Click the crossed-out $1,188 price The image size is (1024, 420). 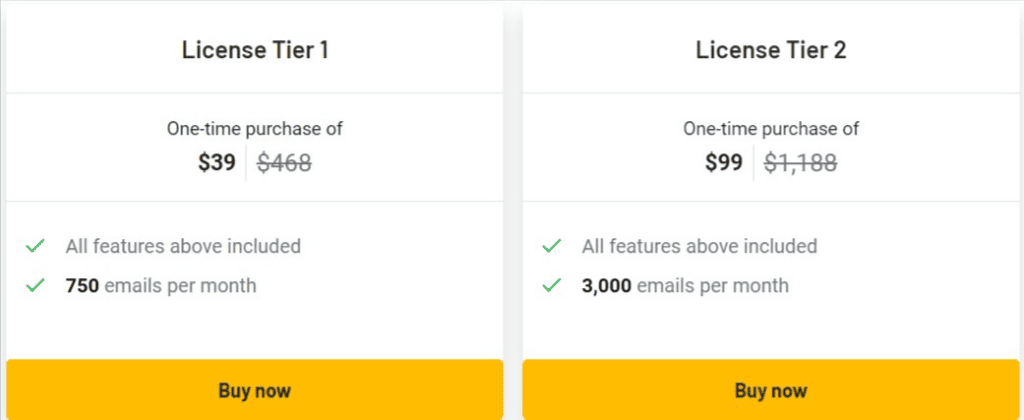(800, 163)
